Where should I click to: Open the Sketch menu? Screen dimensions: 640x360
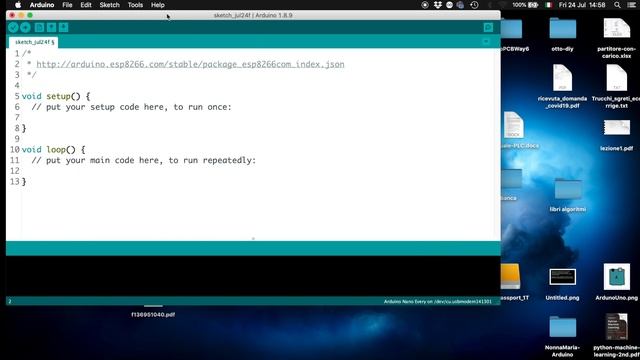pyautogui.click(x=109, y=5)
